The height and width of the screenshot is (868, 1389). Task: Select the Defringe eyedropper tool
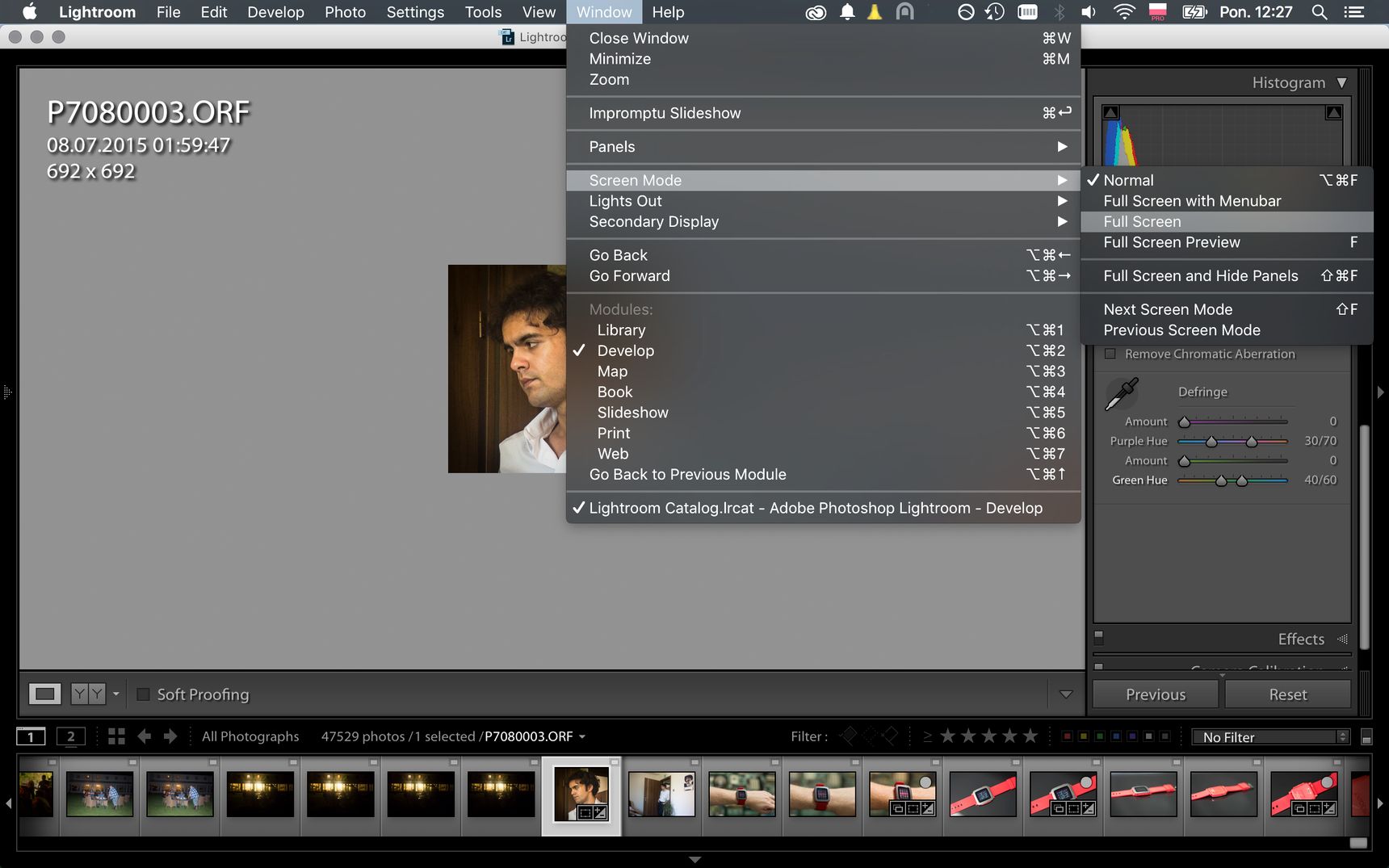(x=1122, y=393)
